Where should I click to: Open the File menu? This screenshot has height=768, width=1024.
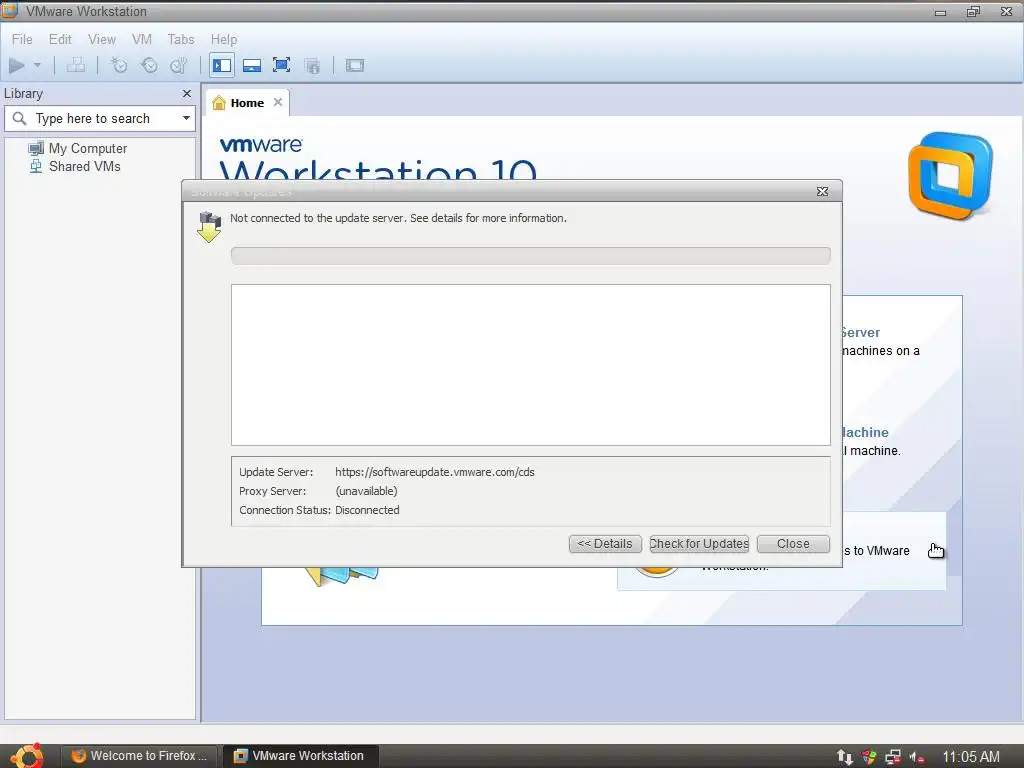22,39
